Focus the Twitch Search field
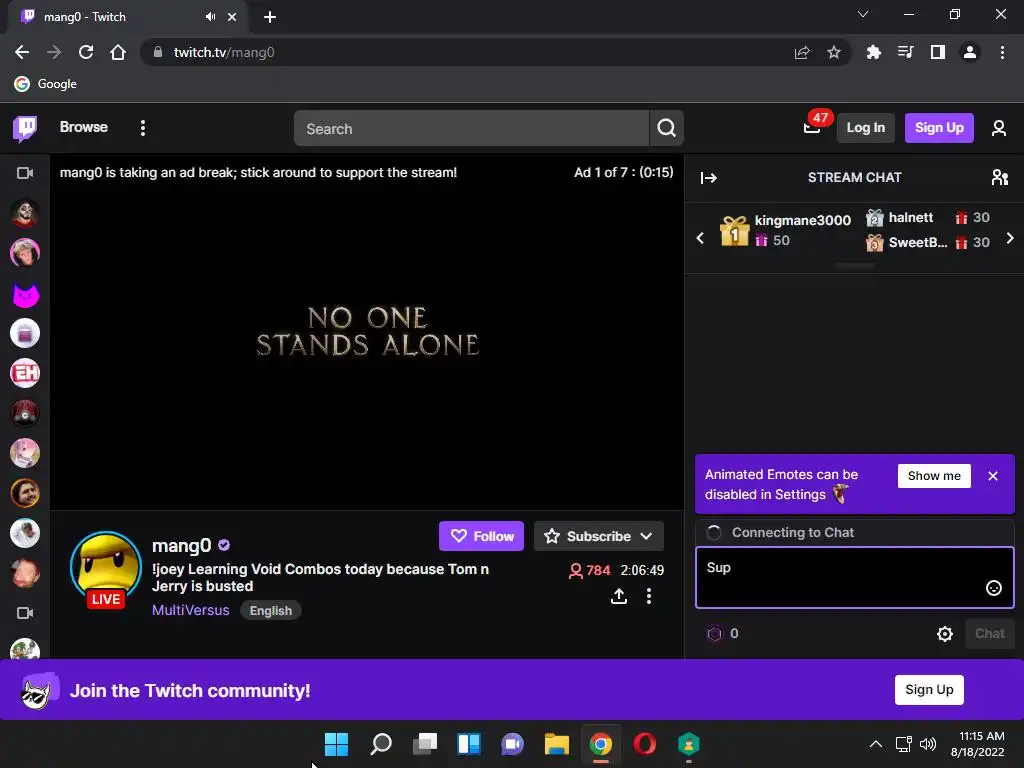 pyautogui.click(x=471, y=129)
